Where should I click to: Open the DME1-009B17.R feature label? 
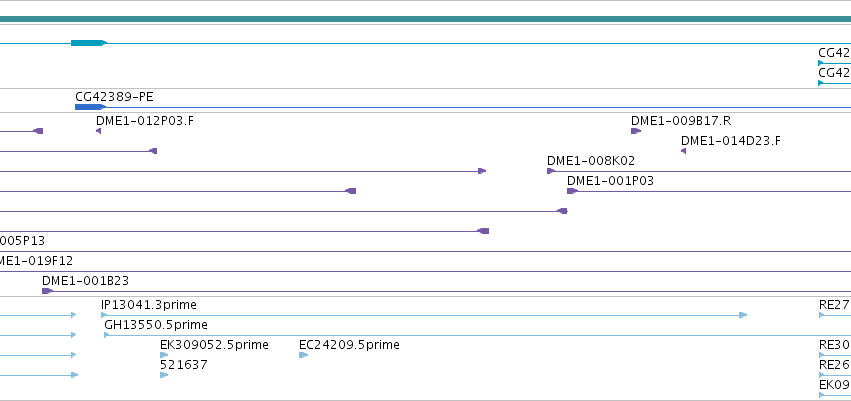pyautogui.click(x=681, y=120)
